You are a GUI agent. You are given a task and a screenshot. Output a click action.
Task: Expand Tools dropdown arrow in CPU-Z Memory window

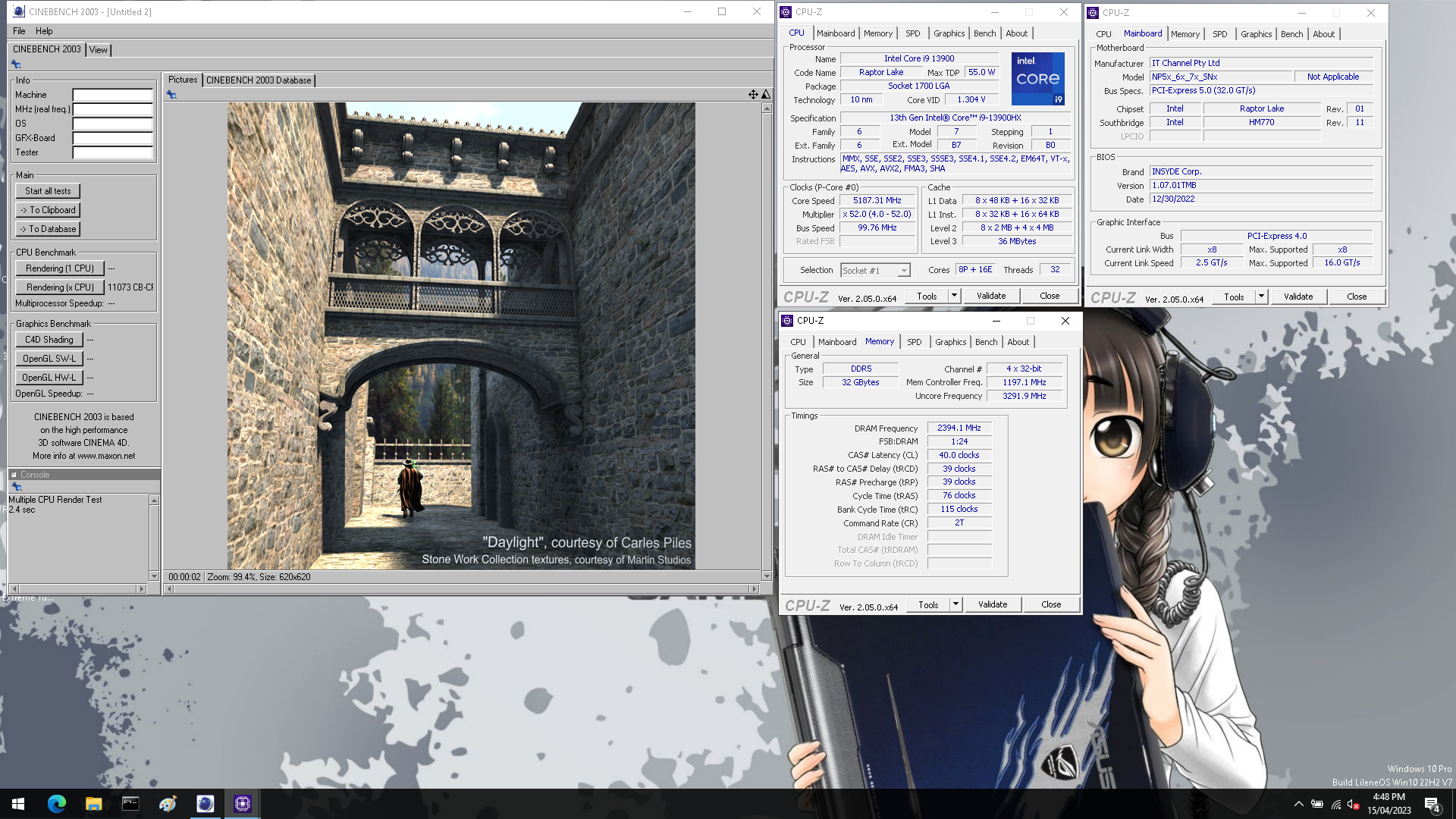click(x=956, y=604)
